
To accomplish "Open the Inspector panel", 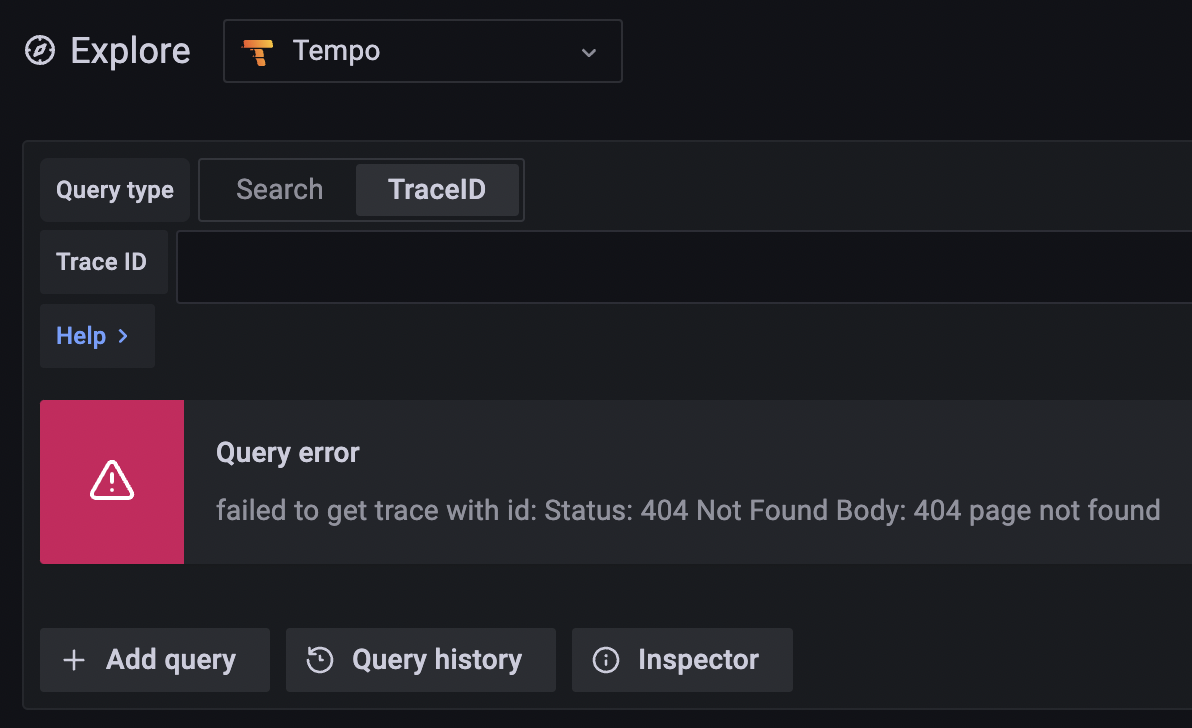I will [x=682, y=660].
